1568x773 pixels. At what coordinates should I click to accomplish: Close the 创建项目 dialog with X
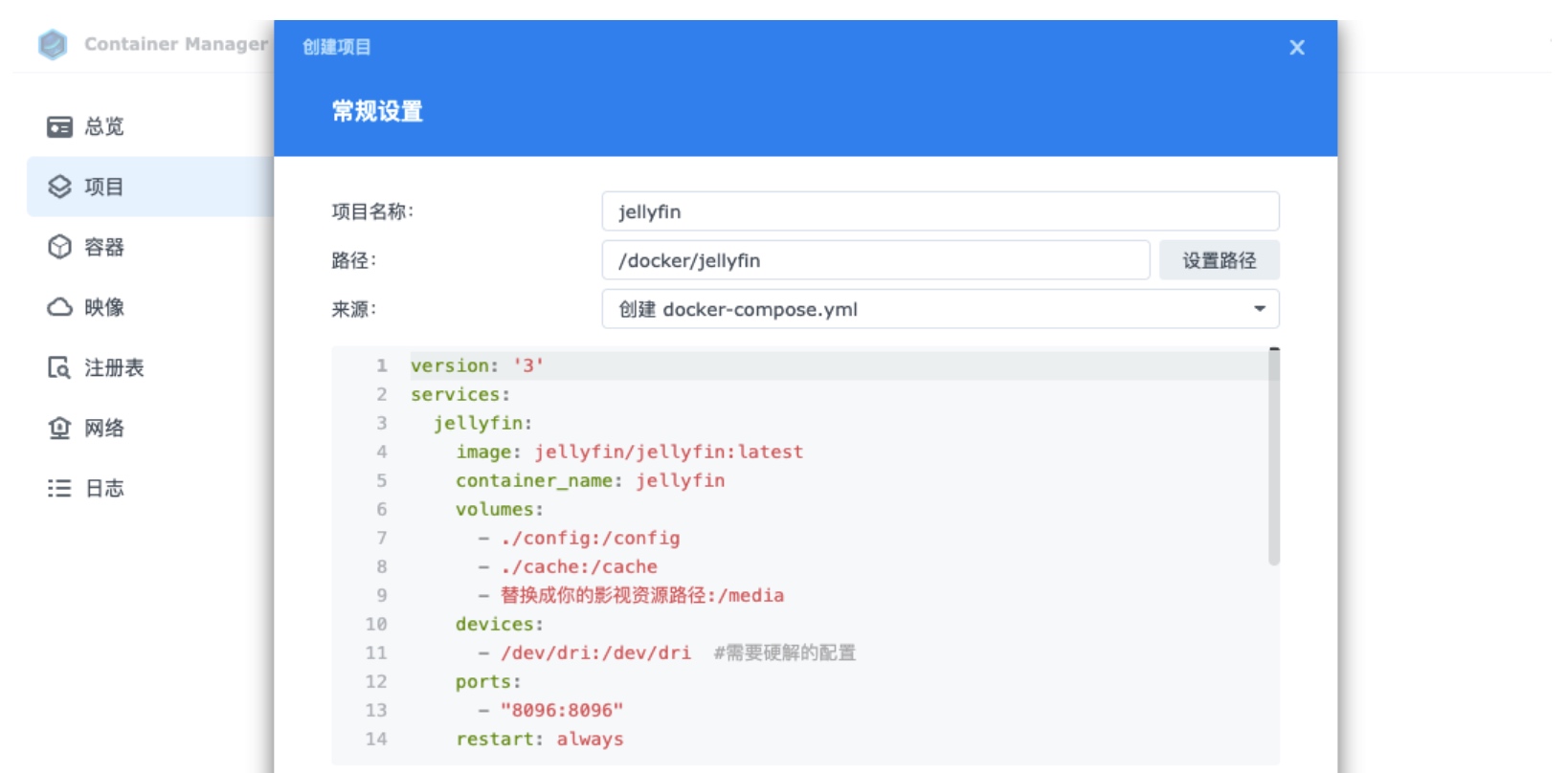pyautogui.click(x=1297, y=47)
